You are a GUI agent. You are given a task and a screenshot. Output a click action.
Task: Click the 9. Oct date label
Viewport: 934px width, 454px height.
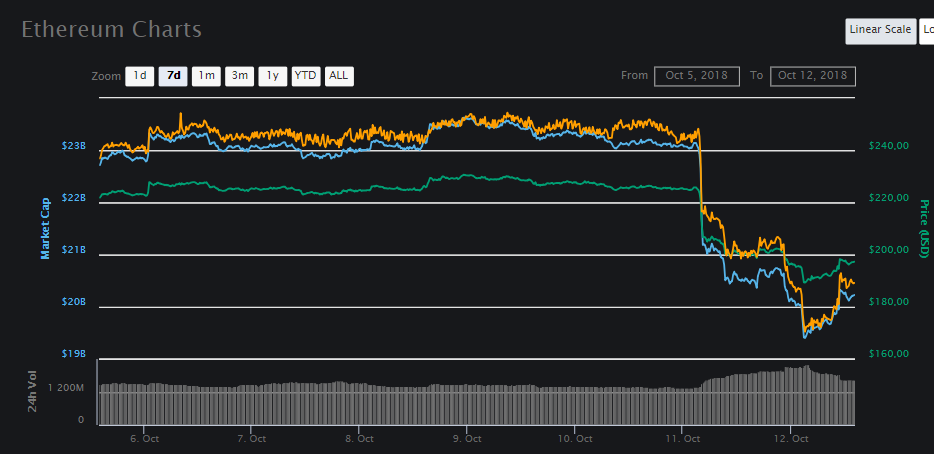pos(467,439)
